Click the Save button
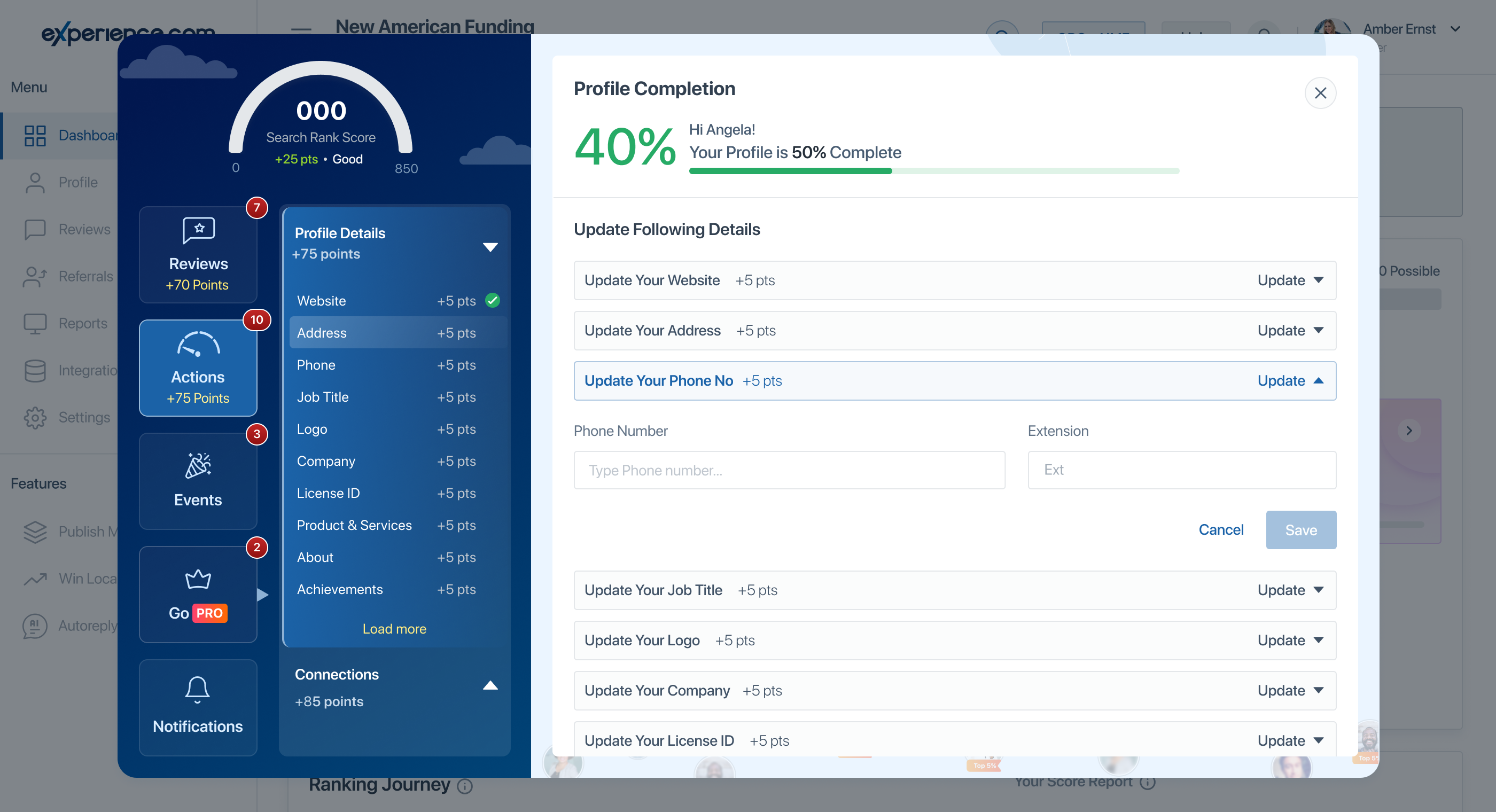 pos(1300,529)
